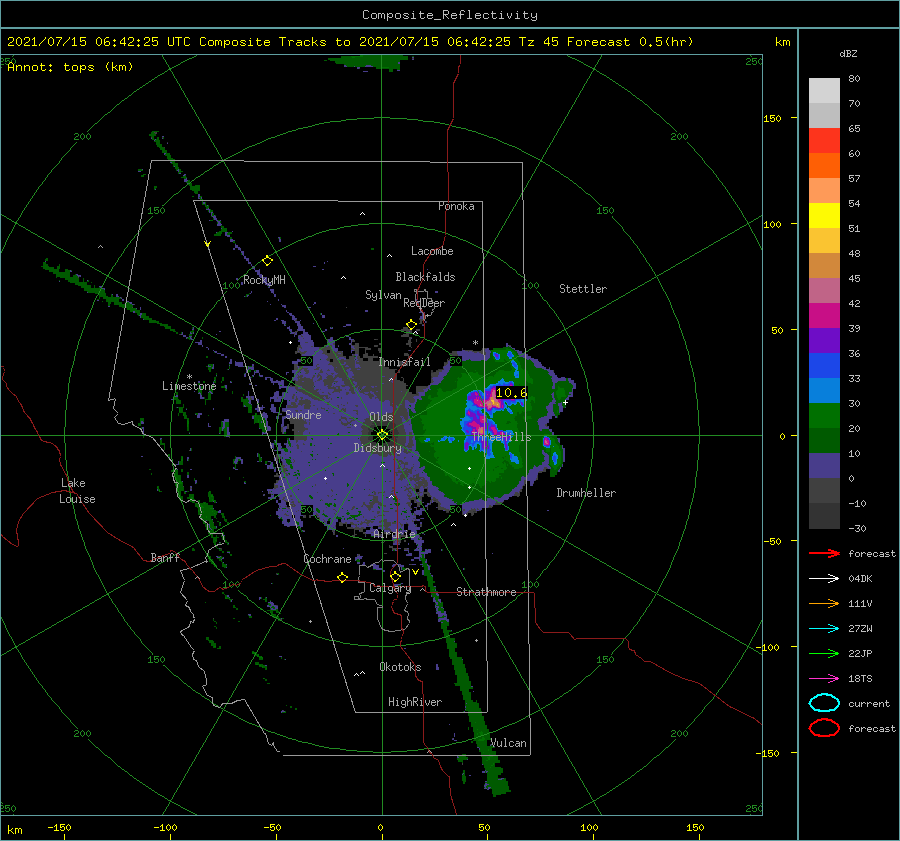This screenshot has width=900, height=841.
Task: Pick the bright red dBZ legend swatch
Action: coord(824,141)
